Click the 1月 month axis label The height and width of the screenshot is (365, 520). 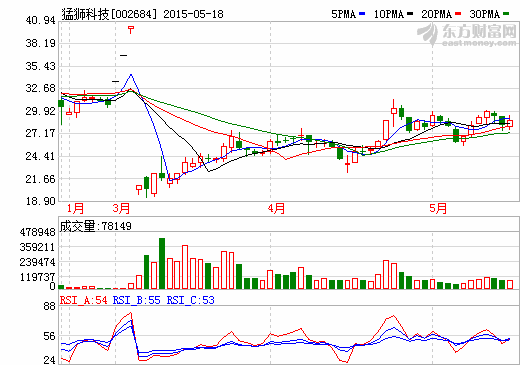75,209
